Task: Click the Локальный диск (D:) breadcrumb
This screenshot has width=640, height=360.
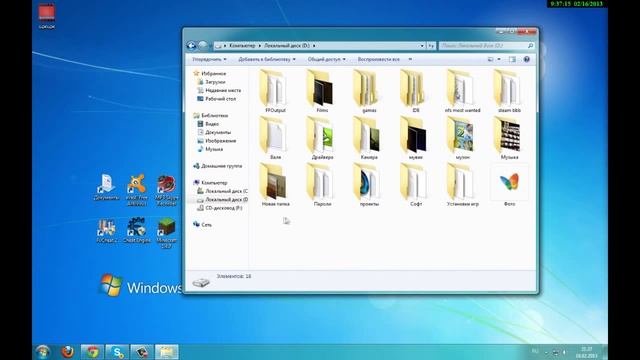Action: click(287, 46)
